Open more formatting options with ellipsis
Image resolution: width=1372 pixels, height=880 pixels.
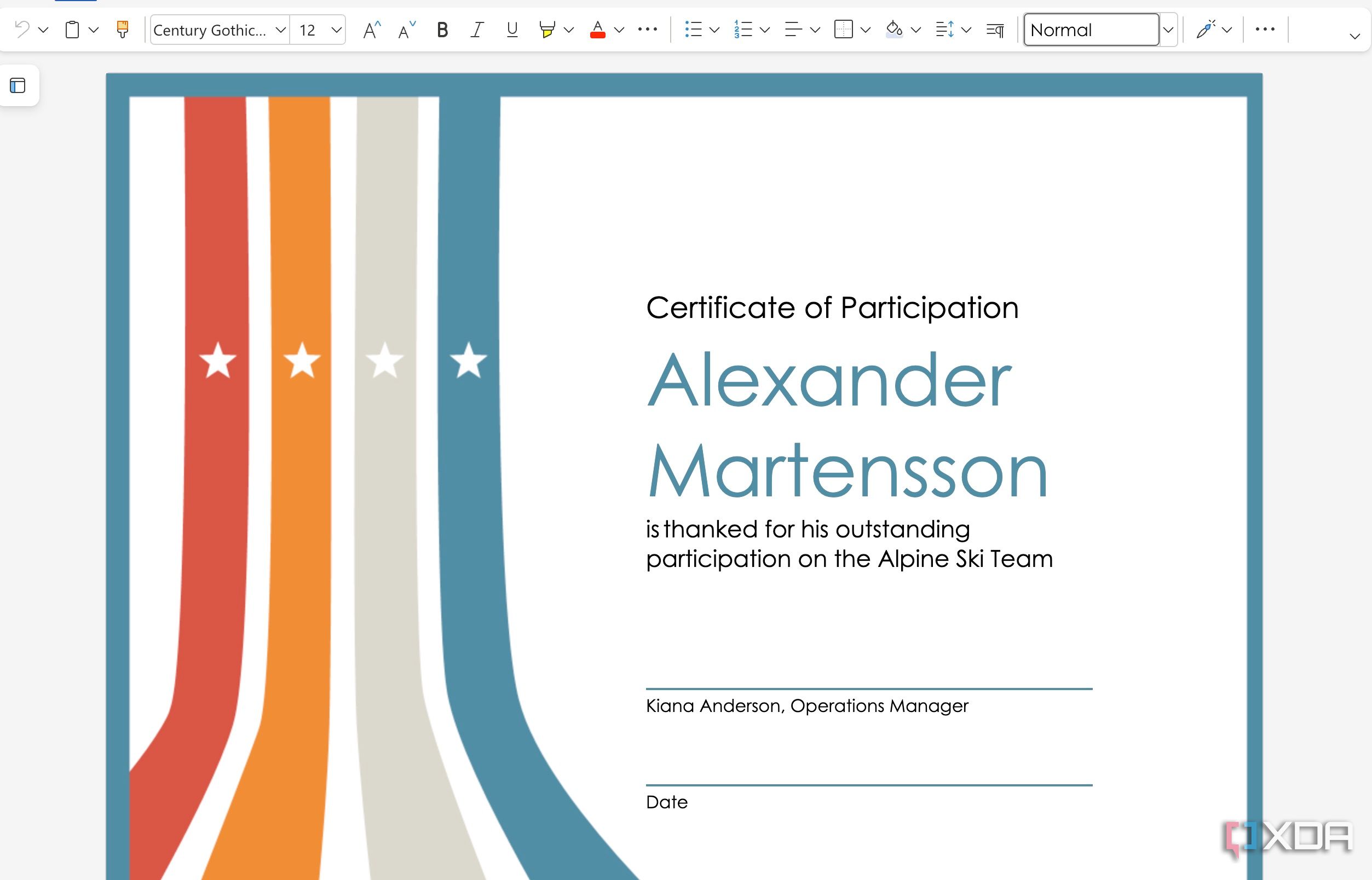[x=648, y=30]
